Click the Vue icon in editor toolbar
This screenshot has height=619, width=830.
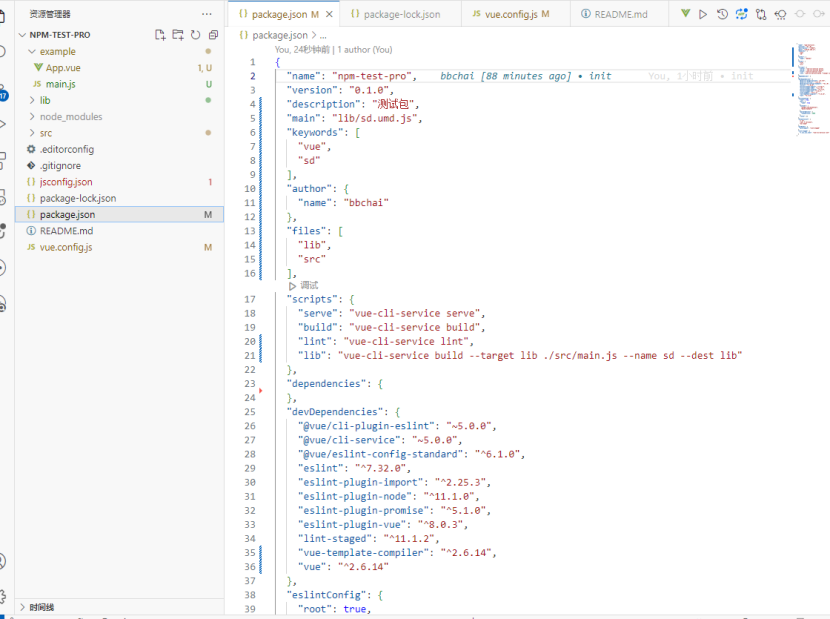[x=685, y=14]
